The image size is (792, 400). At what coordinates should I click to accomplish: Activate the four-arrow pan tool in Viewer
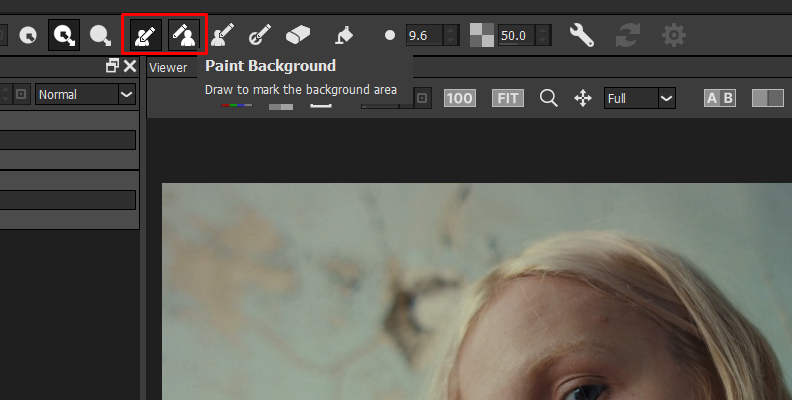(x=583, y=98)
